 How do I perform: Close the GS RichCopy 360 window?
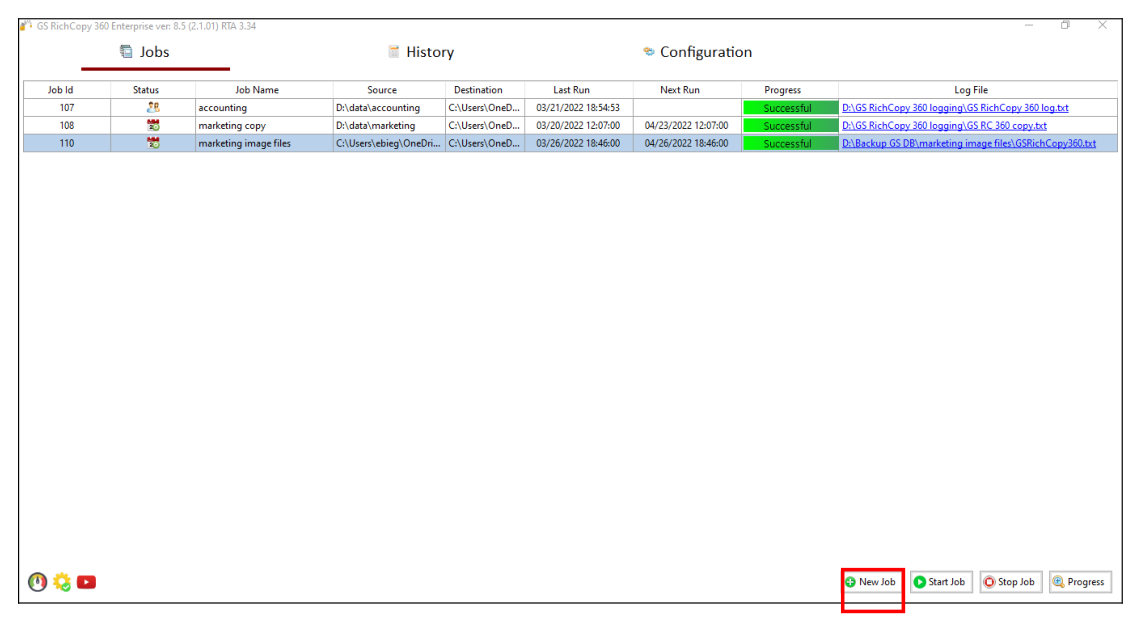coord(1102,25)
